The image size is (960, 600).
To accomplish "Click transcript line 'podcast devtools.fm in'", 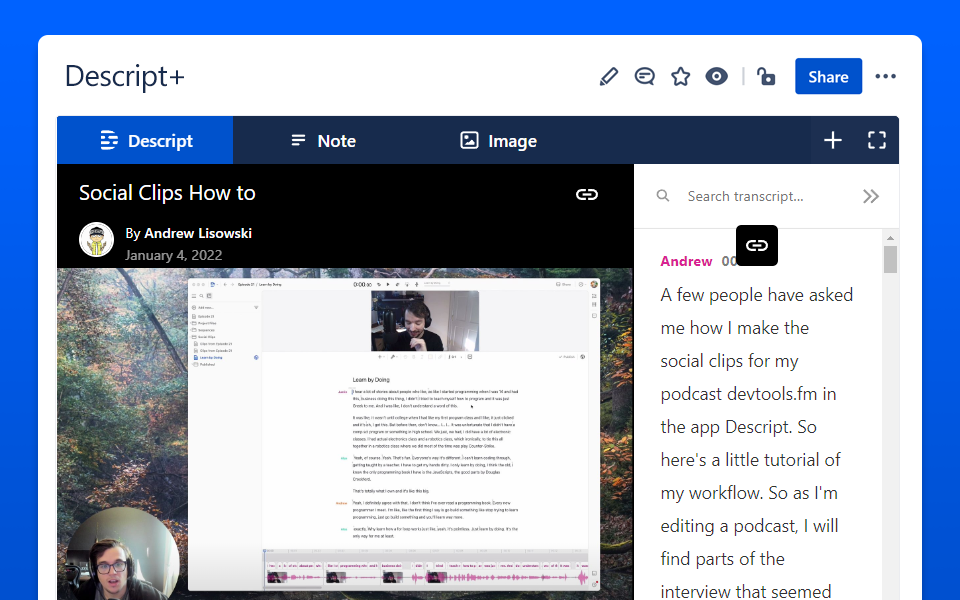I will coord(748,394).
